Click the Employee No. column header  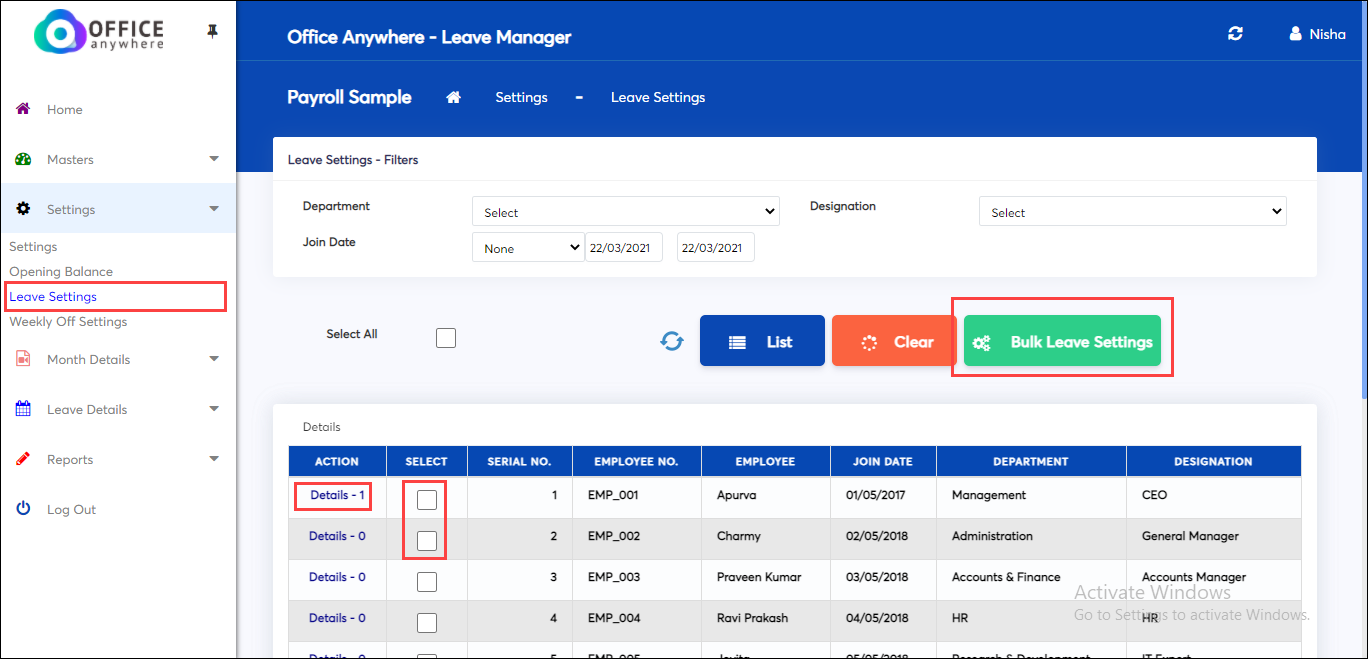point(636,461)
